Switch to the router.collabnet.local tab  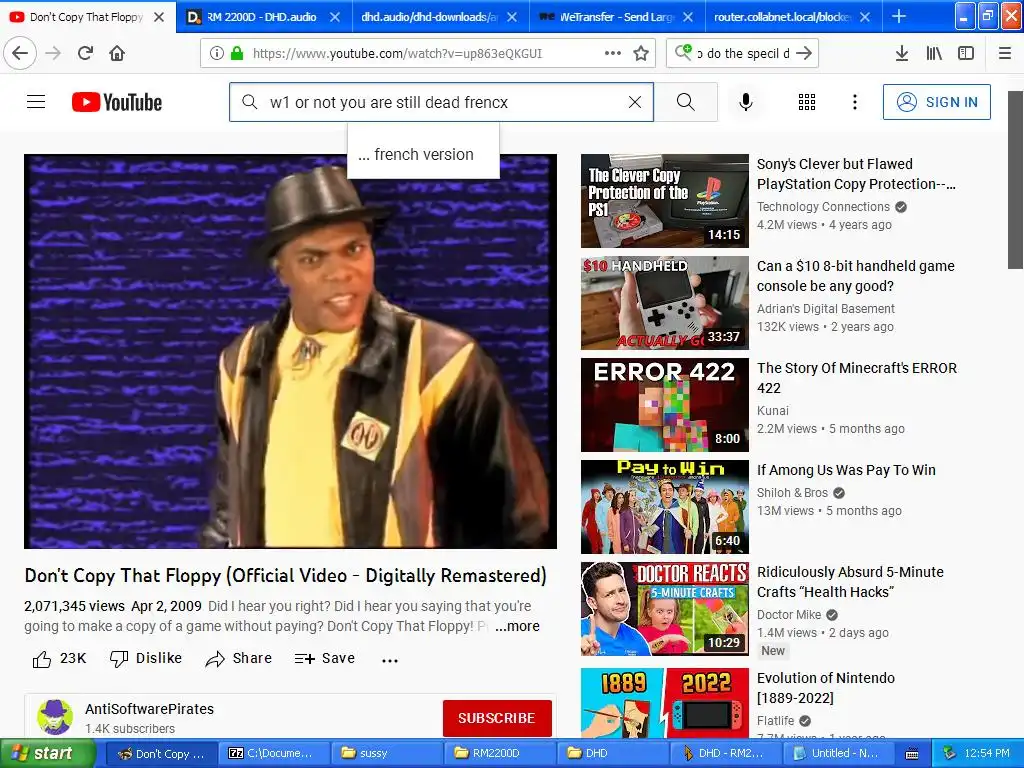(782, 17)
